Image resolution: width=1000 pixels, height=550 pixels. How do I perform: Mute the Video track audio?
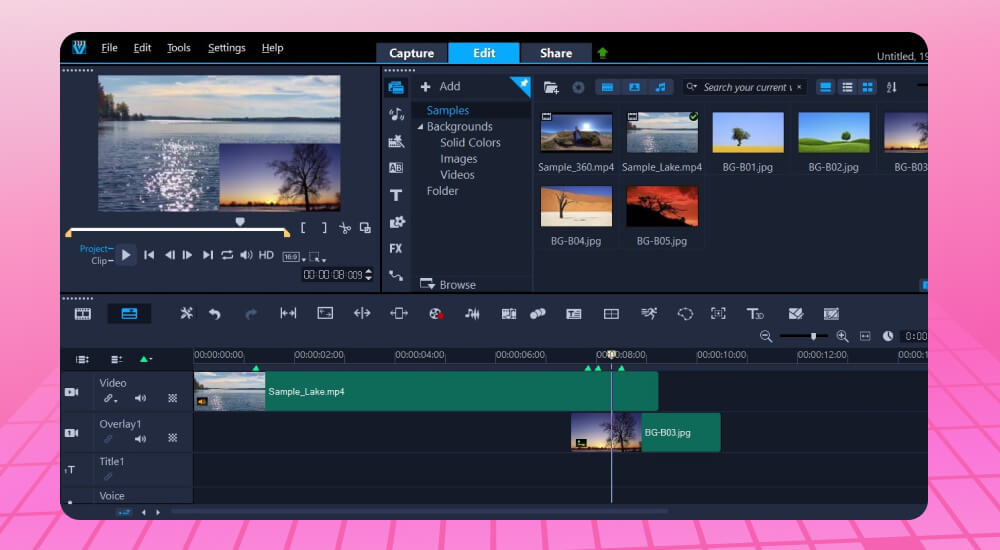pyautogui.click(x=140, y=398)
